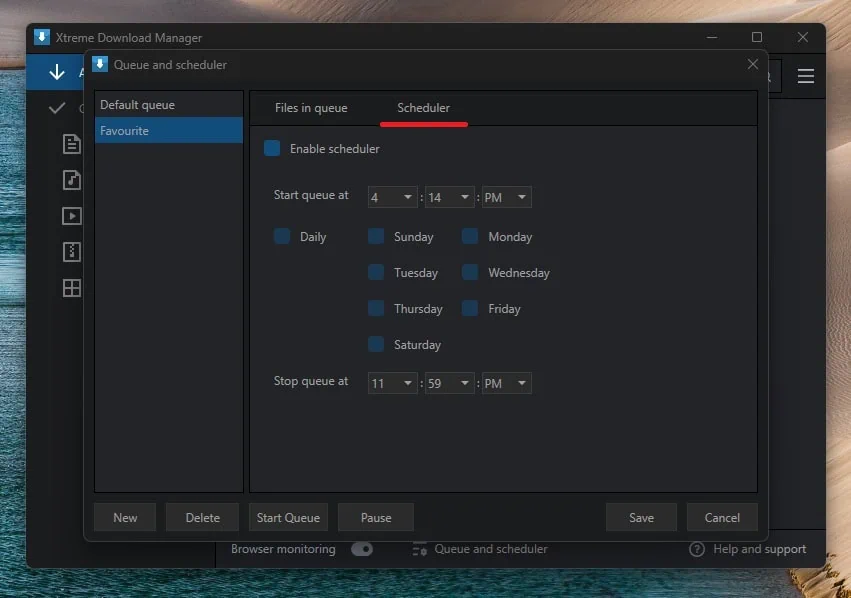Switch to the Files in queue tab
The width and height of the screenshot is (851, 598).
pyautogui.click(x=311, y=108)
